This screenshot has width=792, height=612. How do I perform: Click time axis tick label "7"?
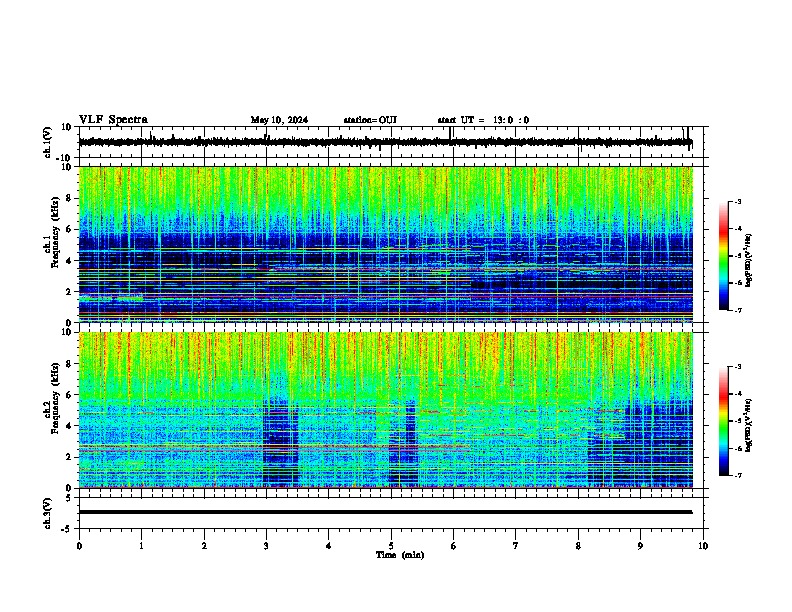(516, 546)
